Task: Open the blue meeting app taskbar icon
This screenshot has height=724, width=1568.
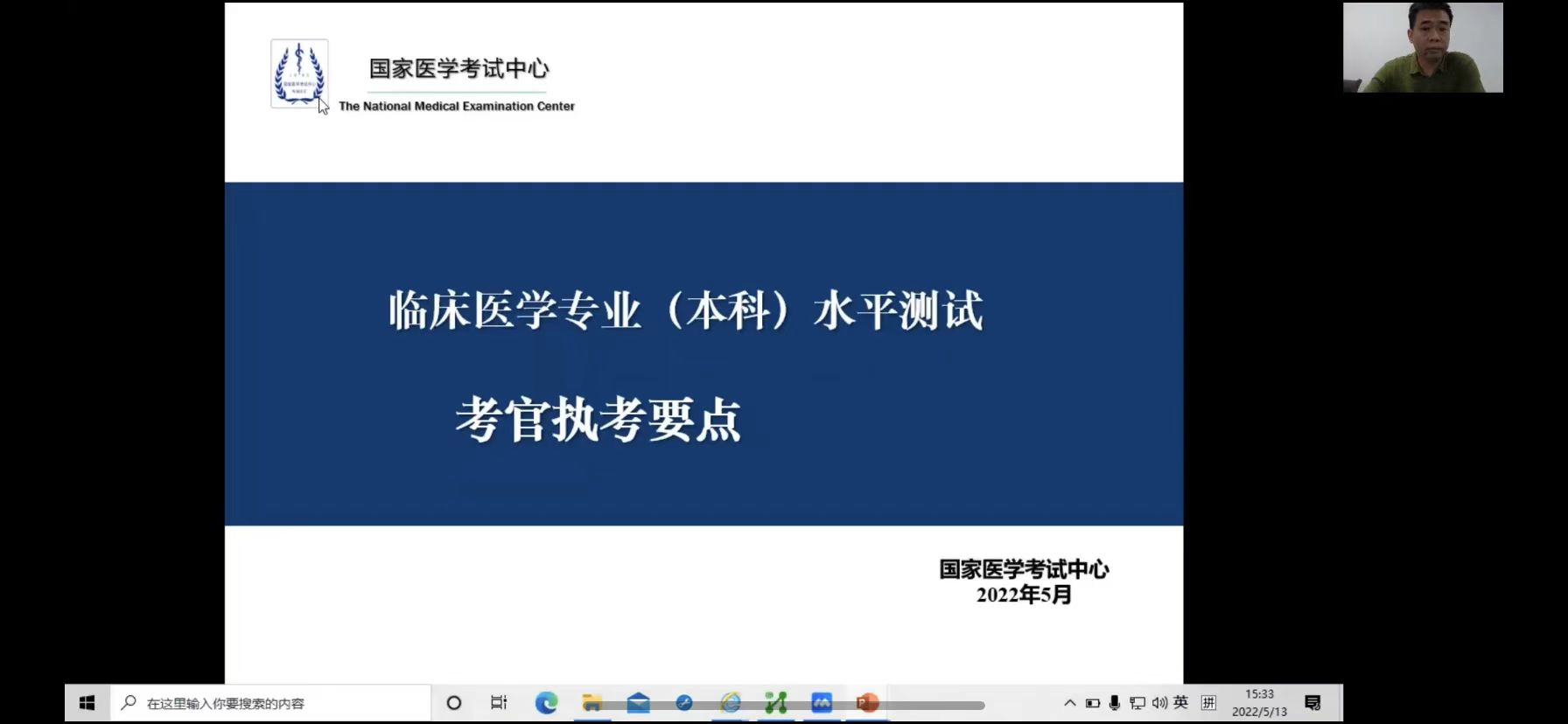Action: coord(822,703)
